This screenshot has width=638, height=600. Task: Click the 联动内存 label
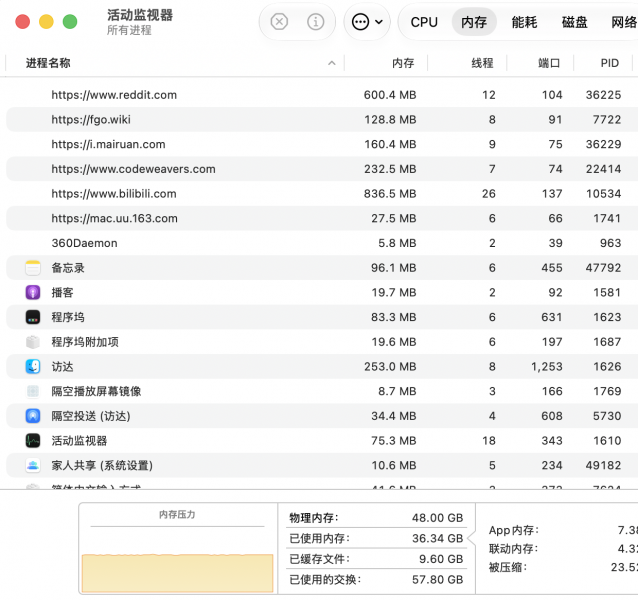pyautogui.click(x=513, y=549)
